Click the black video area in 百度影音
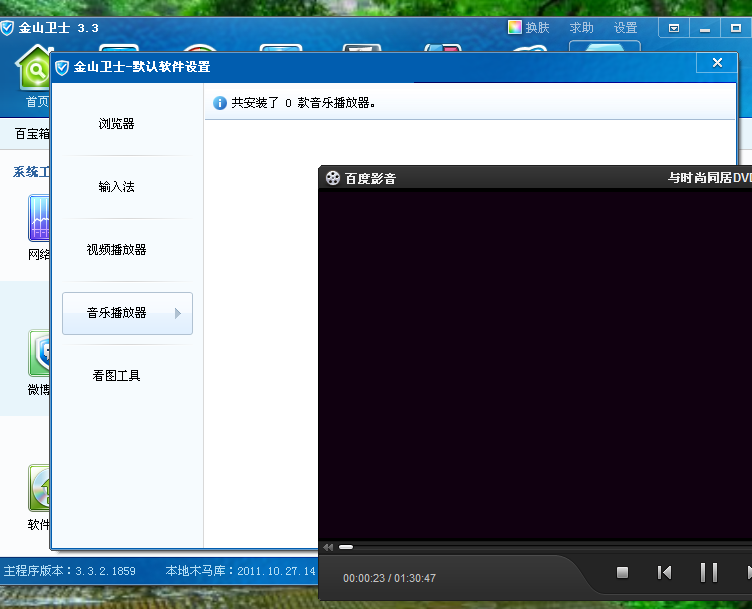 point(535,365)
